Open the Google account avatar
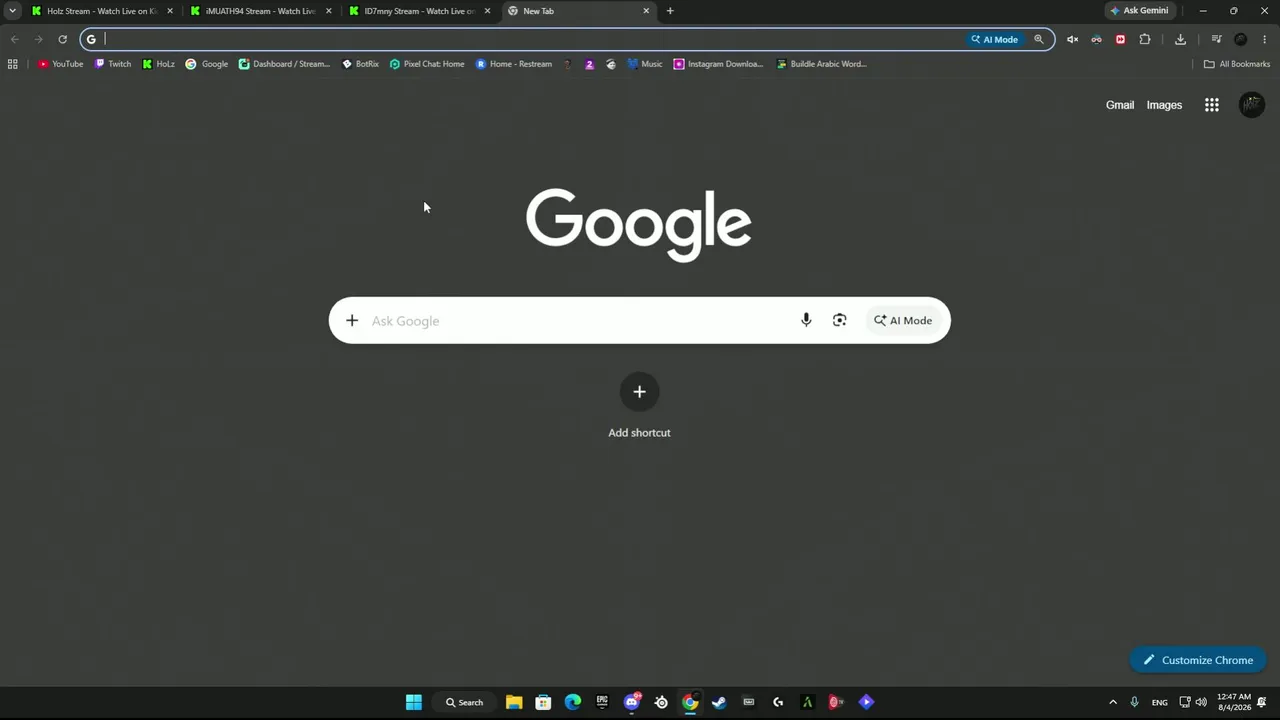 coord(1252,105)
